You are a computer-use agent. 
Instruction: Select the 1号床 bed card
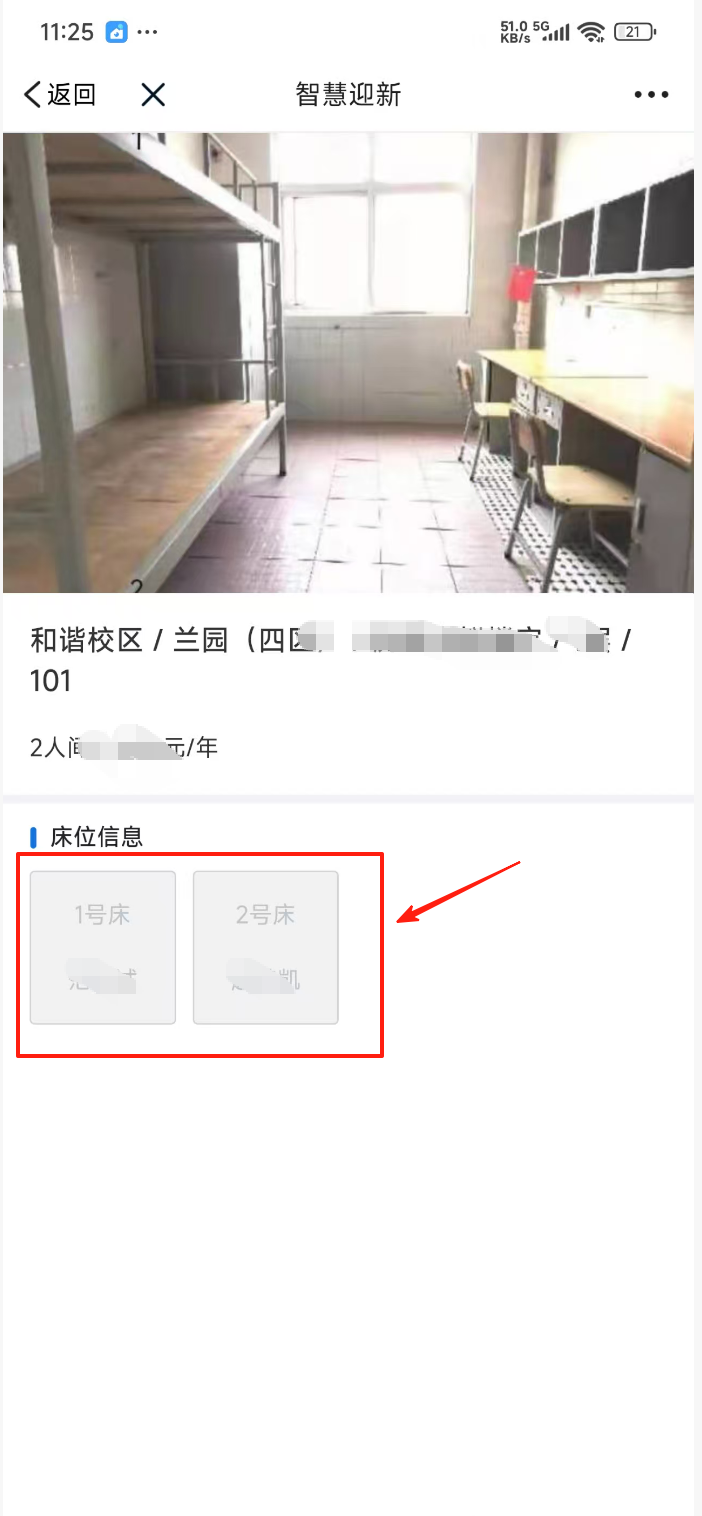(x=103, y=947)
